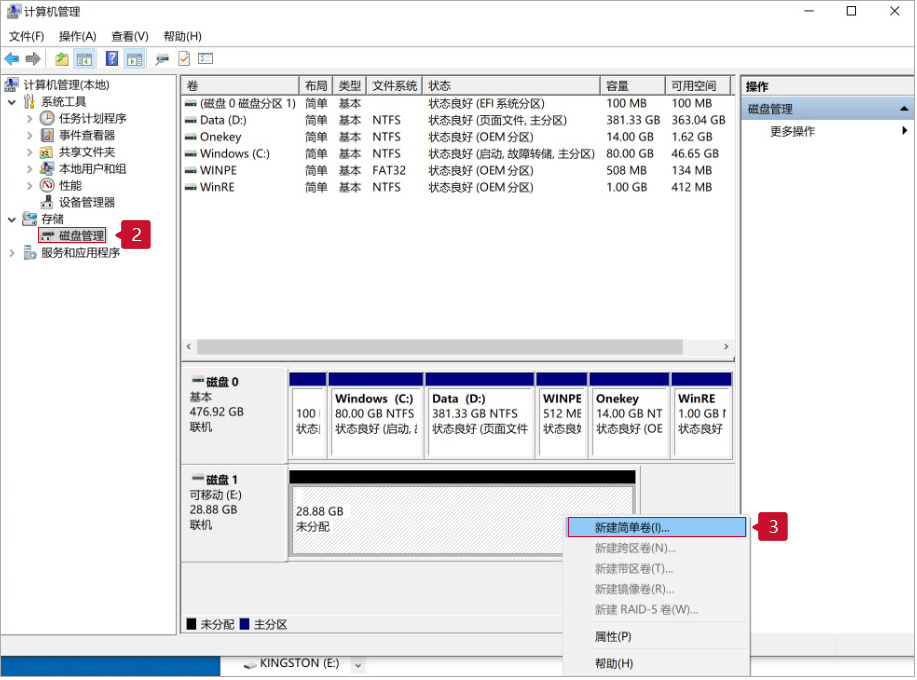Viewport: 917px width, 680px height.
Task: Expand the 服务和应用程序 node
Action: click(12, 253)
